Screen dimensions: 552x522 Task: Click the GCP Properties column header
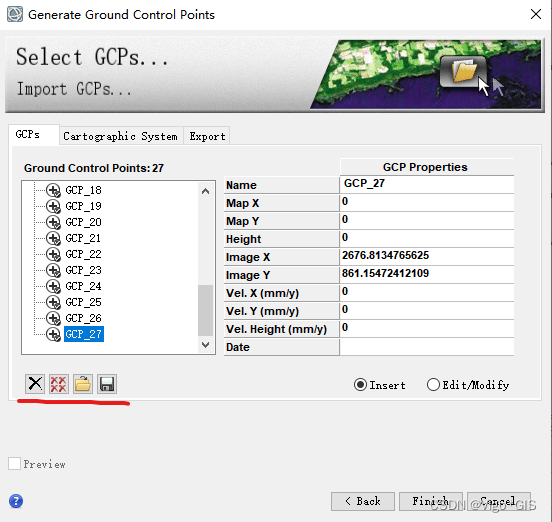click(427, 167)
